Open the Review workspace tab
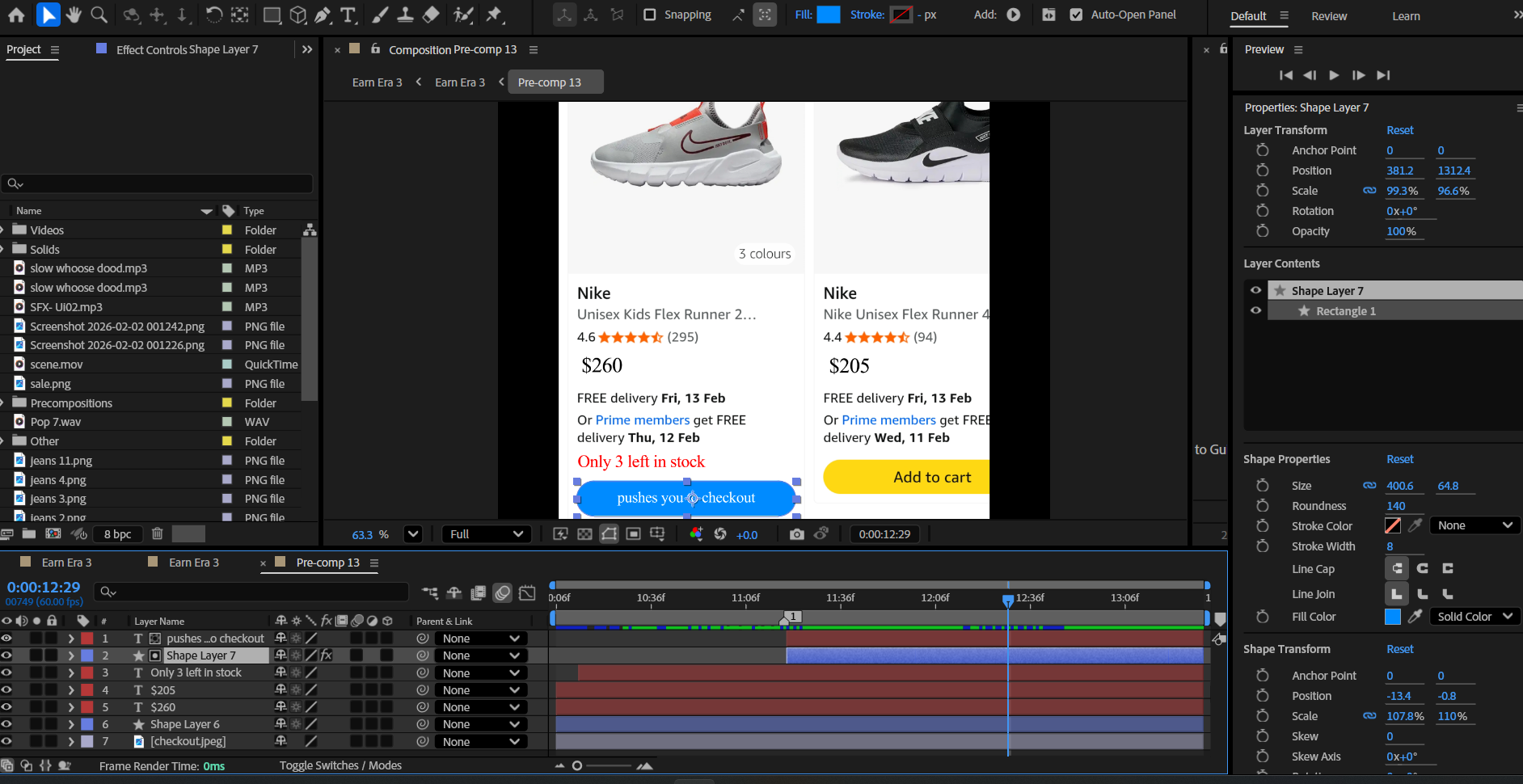The height and width of the screenshot is (784, 1523). (x=1328, y=16)
